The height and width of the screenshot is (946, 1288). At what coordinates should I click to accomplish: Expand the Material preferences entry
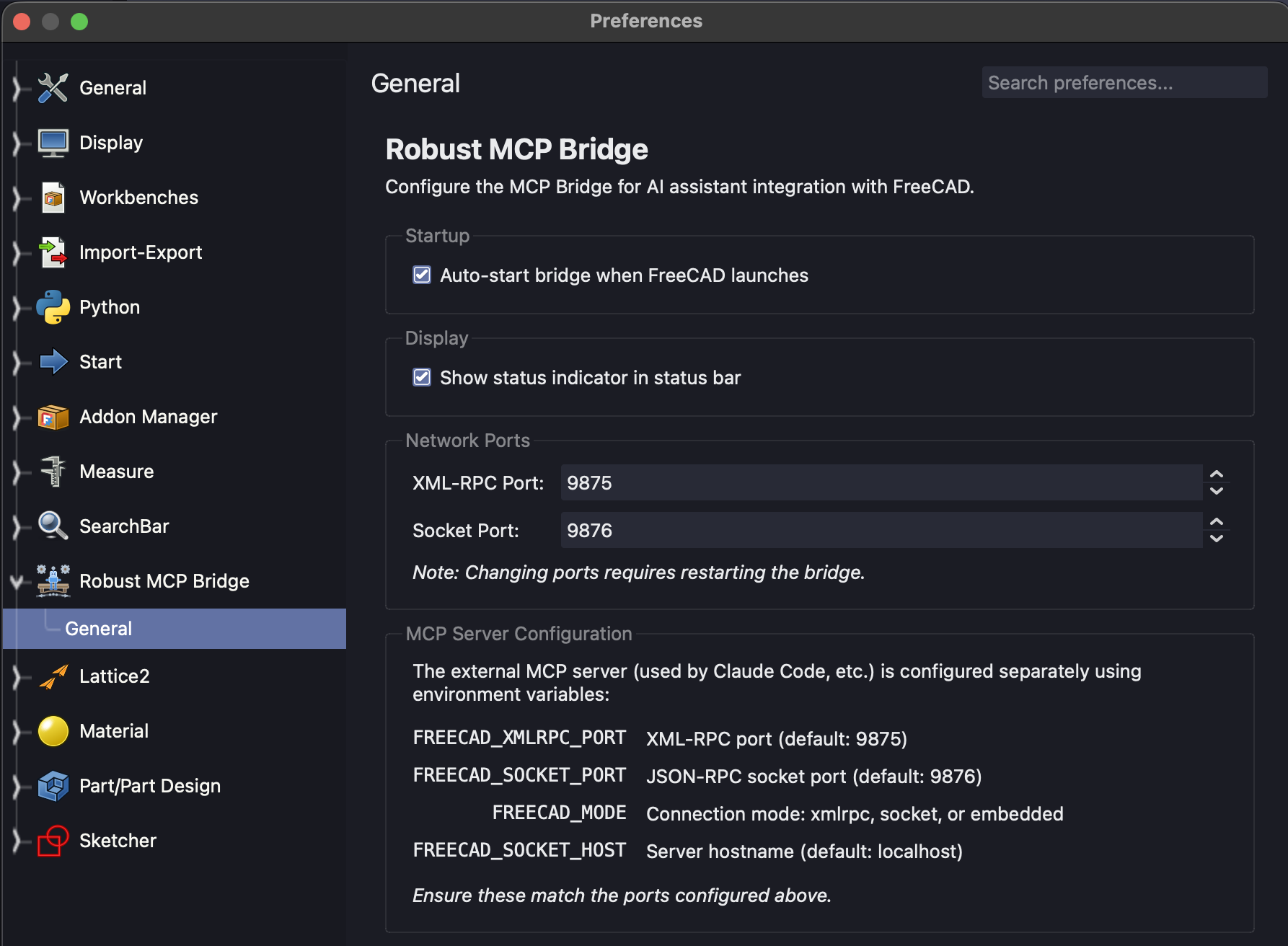[17, 730]
